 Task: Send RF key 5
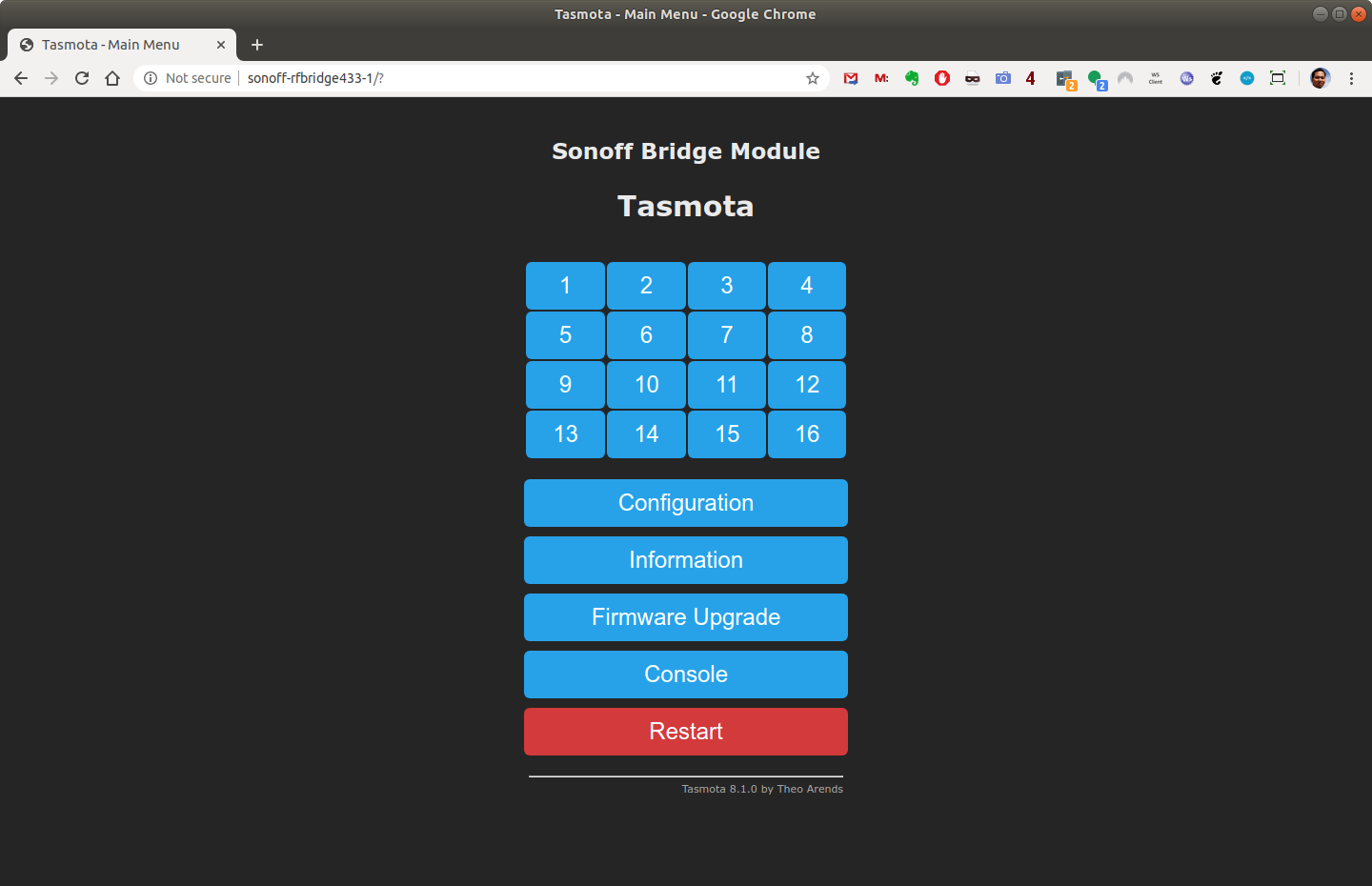point(565,335)
